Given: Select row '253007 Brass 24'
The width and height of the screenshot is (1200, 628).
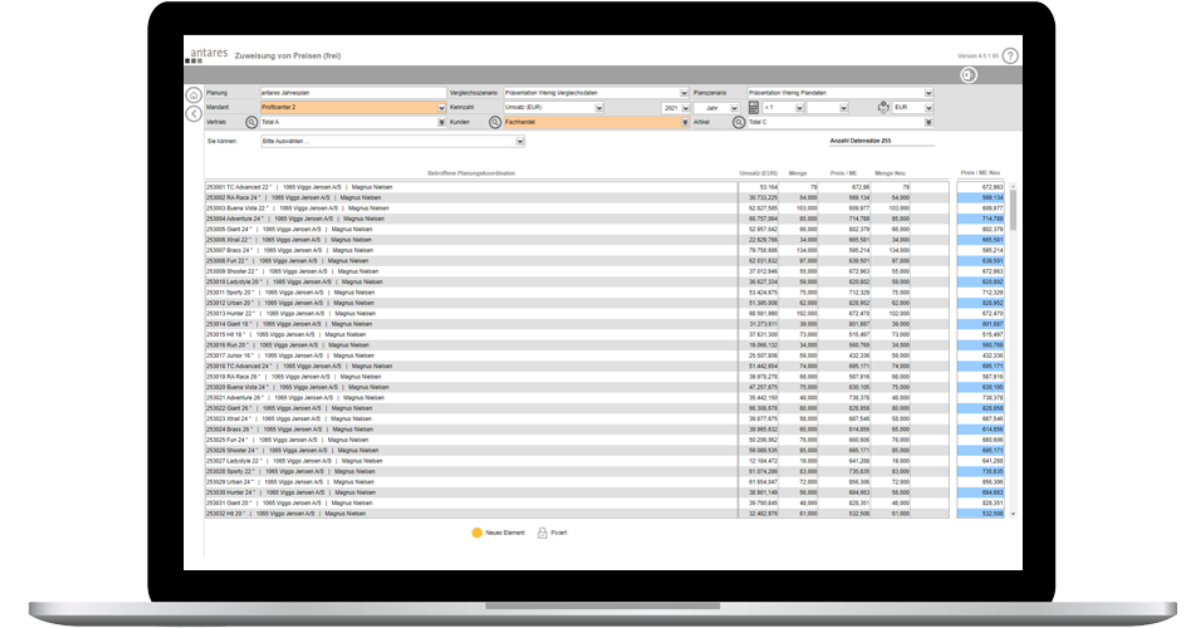Looking at the screenshot, I should click(471, 250).
